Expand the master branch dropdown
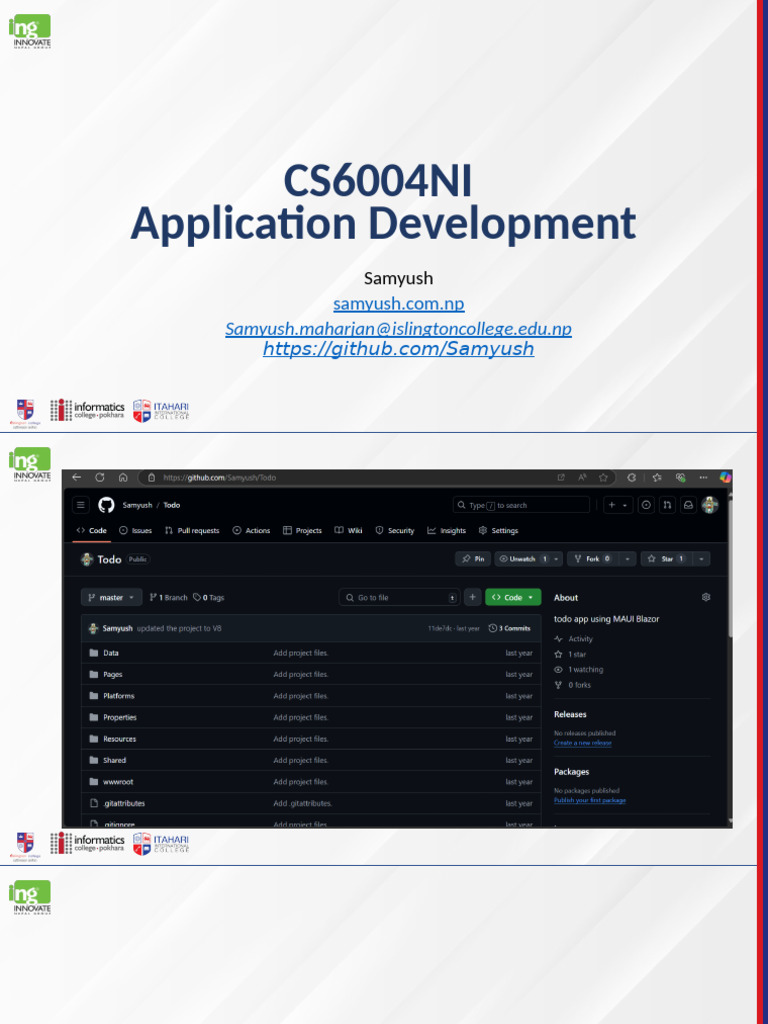Image resolution: width=768 pixels, height=1024 pixels. tap(111, 597)
